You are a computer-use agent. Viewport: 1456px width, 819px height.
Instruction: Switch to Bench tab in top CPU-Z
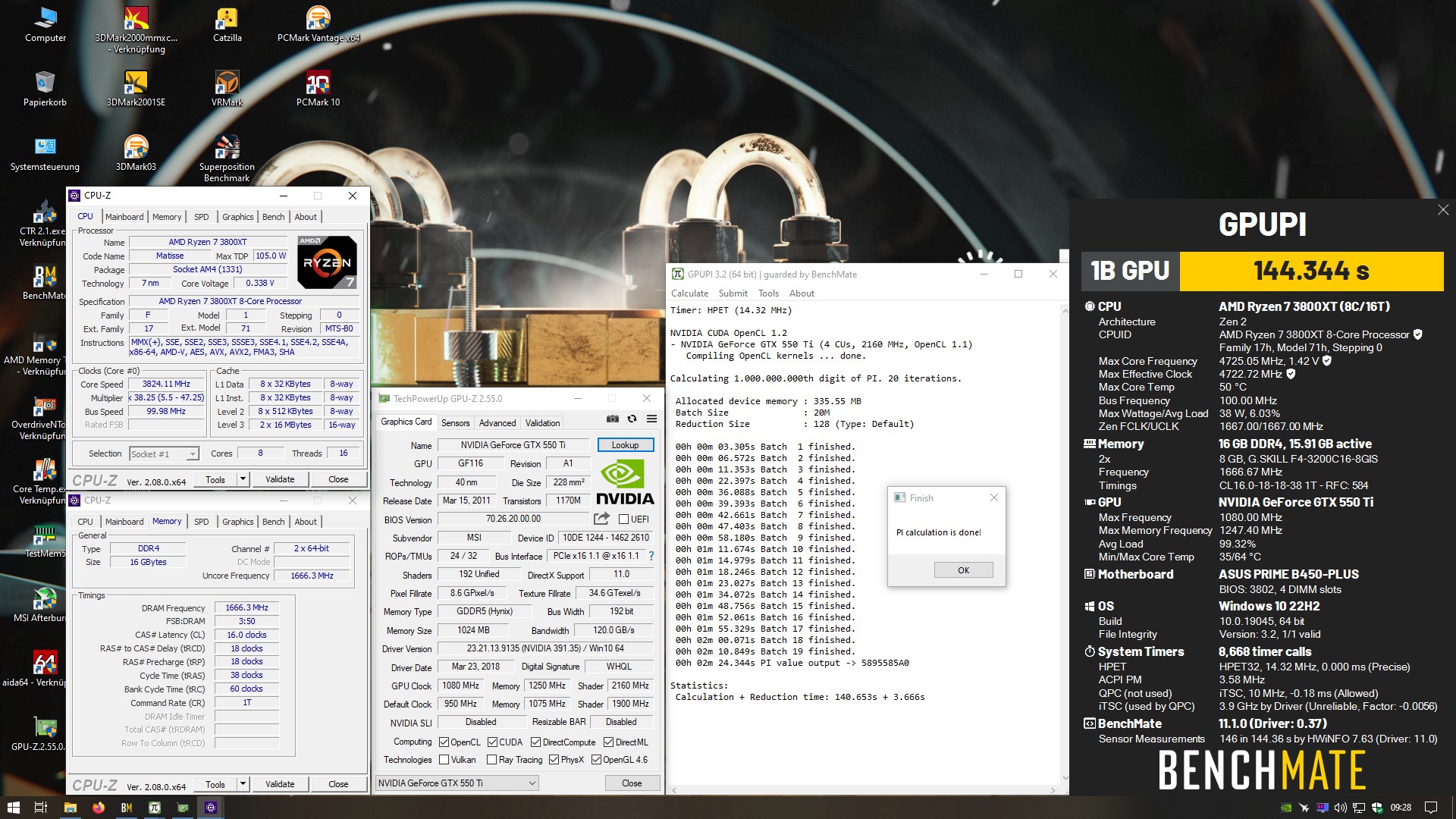coord(273,217)
